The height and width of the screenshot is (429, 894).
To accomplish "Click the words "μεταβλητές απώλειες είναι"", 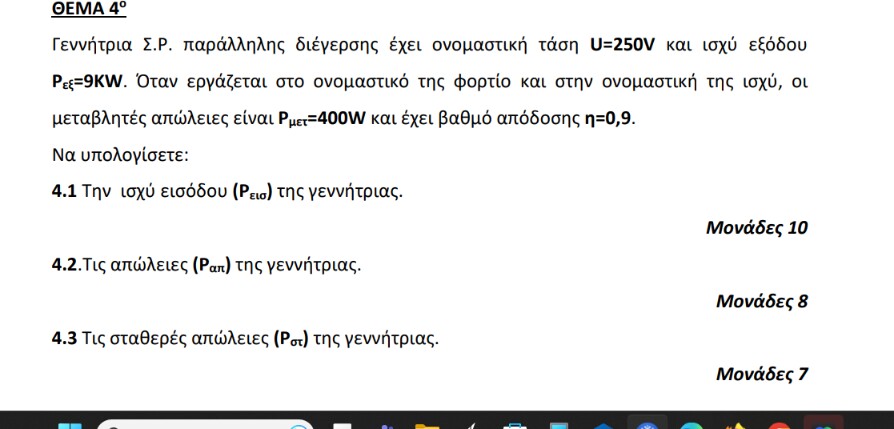I will (162, 120).
